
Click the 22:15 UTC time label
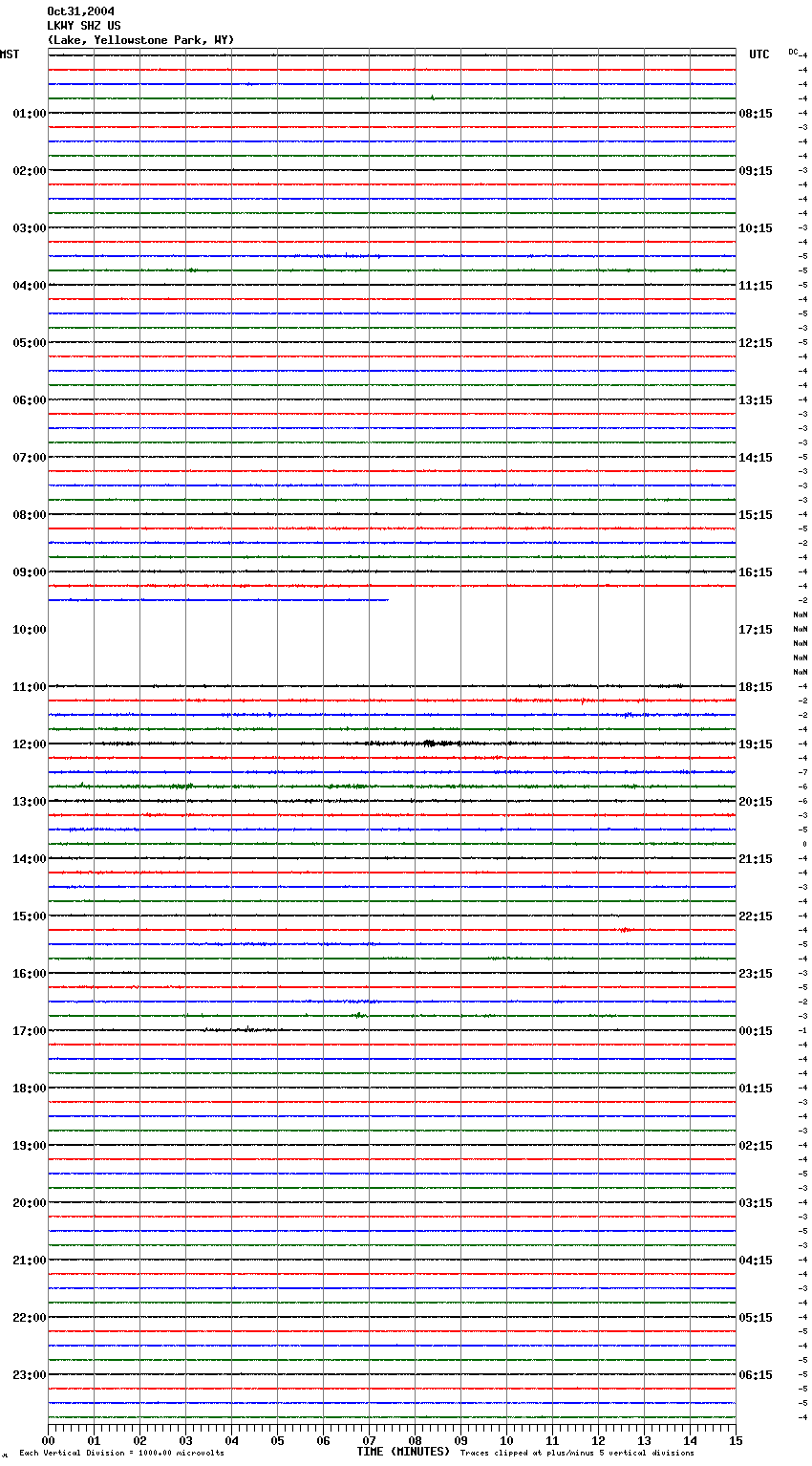click(756, 916)
